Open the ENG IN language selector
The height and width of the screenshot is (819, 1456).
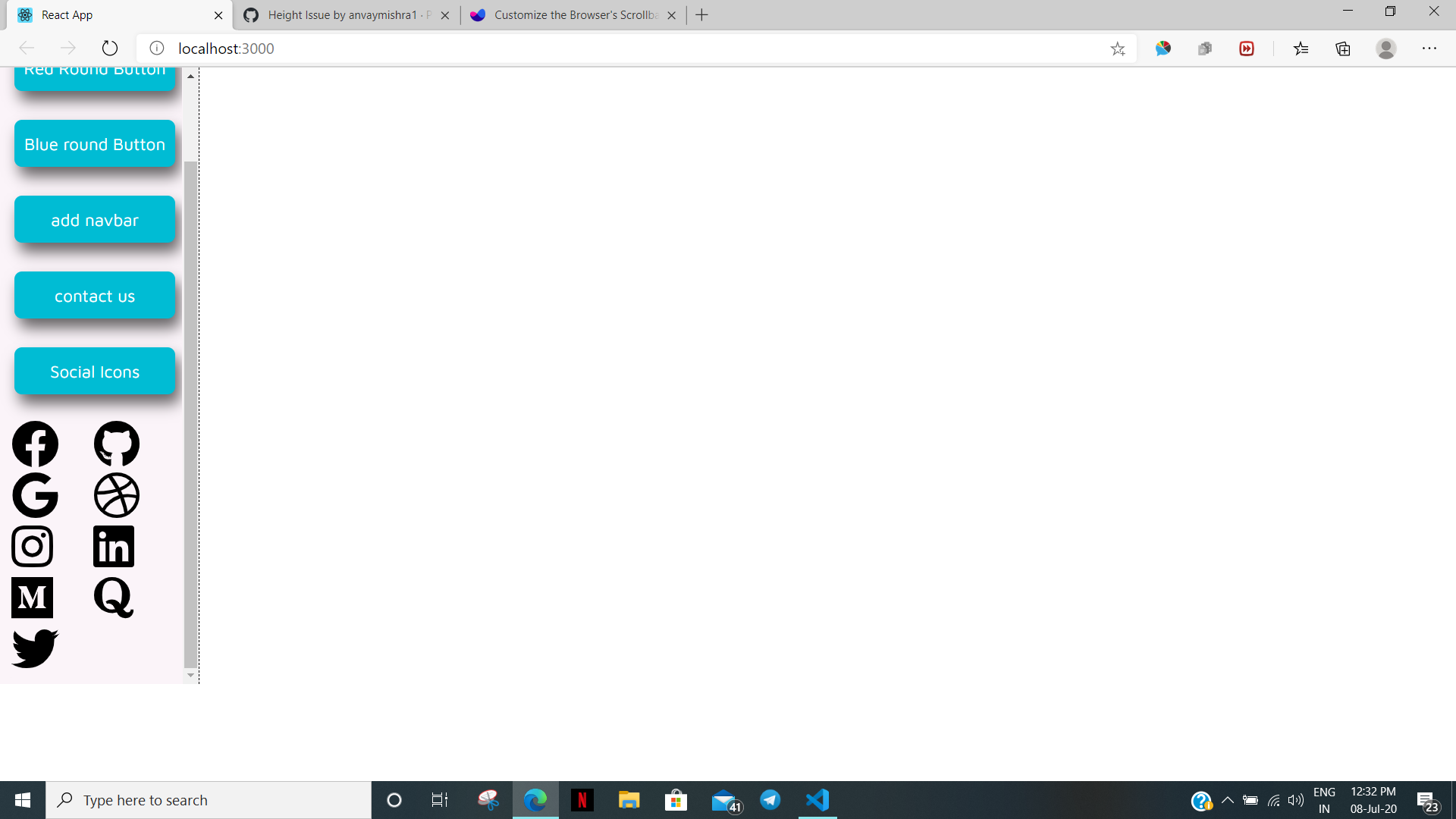coord(1325,799)
